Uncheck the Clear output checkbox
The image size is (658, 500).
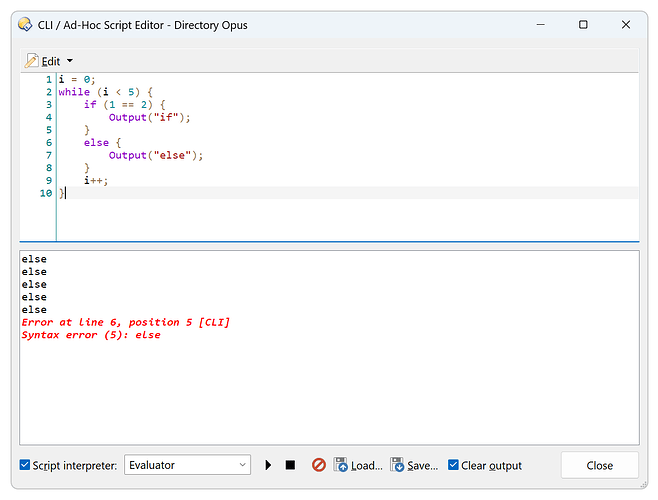[453, 465]
